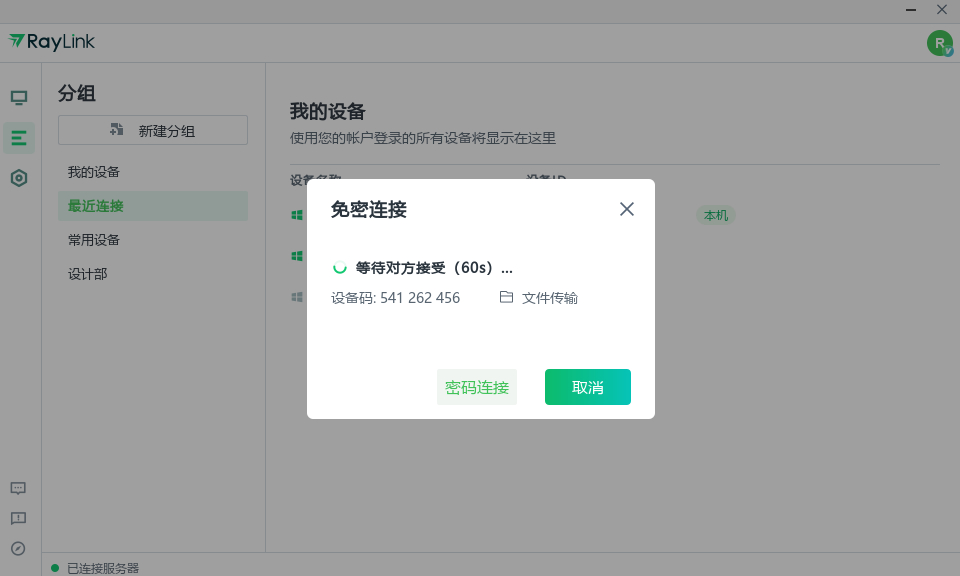This screenshot has width=960, height=576.
Task: Open the settings hexagon icon in sidebar
Action: coord(18,178)
